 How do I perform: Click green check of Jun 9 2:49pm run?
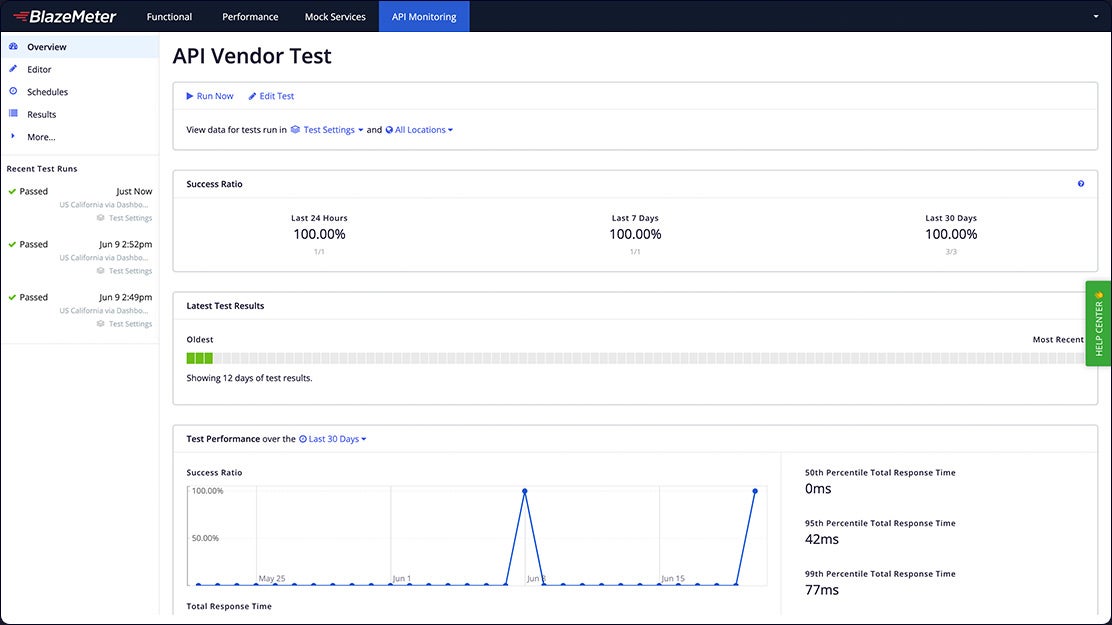[x=12, y=297]
